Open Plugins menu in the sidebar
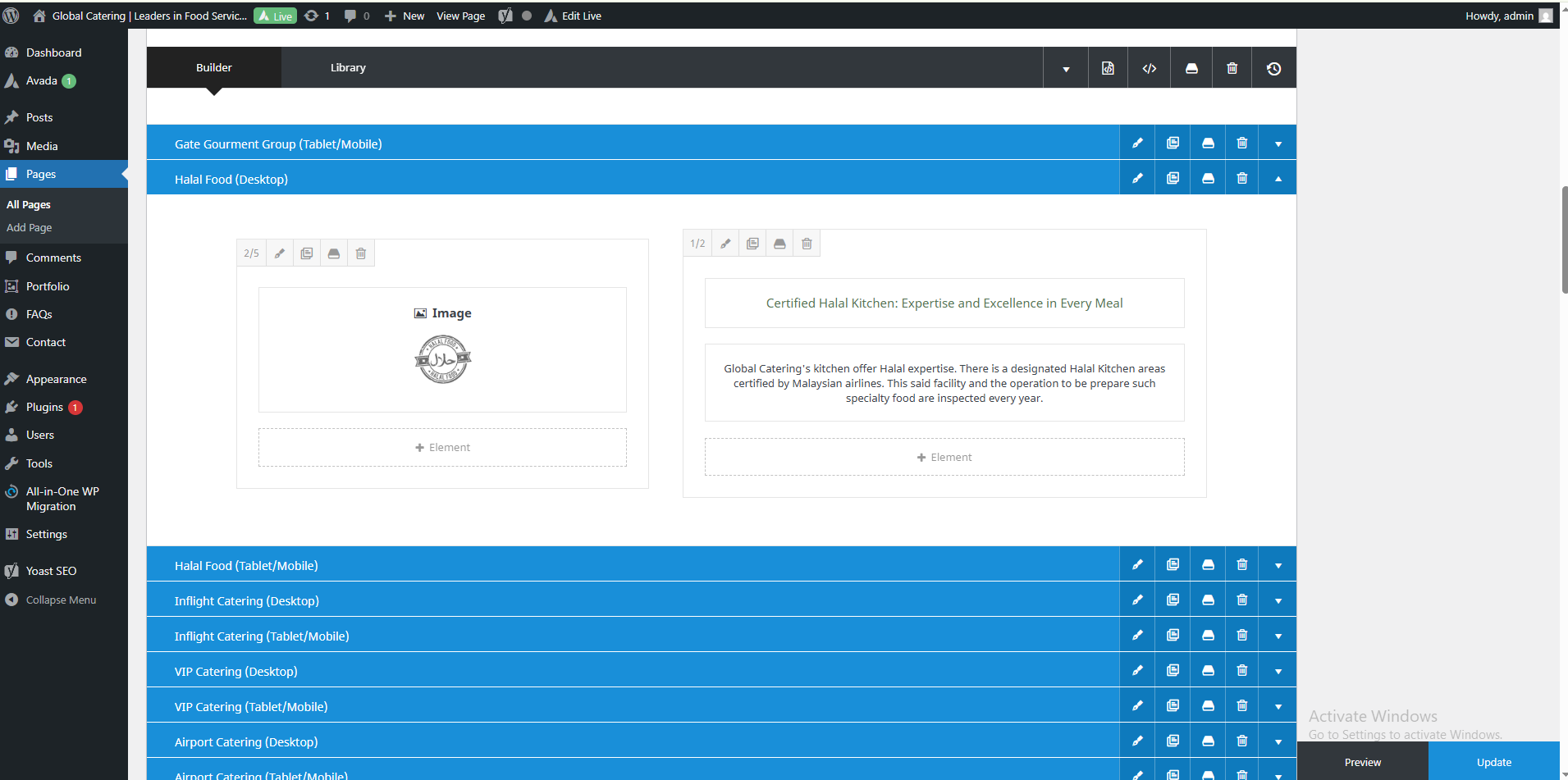Image resolution: width=1568 pixels, height=780 pixels. [x=44, y=408]
